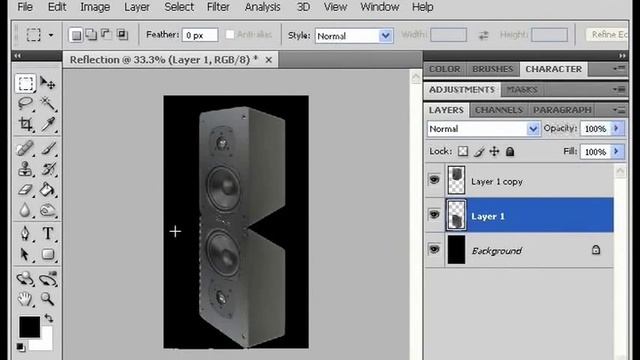This screenshot has height=360, width=640.
Task: Select the Blur tool
Action: (x=25, y=210)
